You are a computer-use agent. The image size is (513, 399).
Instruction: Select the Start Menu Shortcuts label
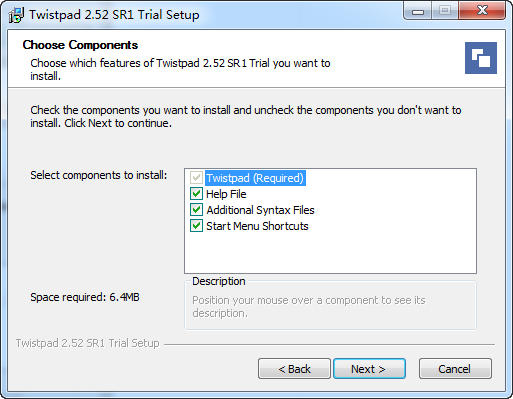pos(257,226)
